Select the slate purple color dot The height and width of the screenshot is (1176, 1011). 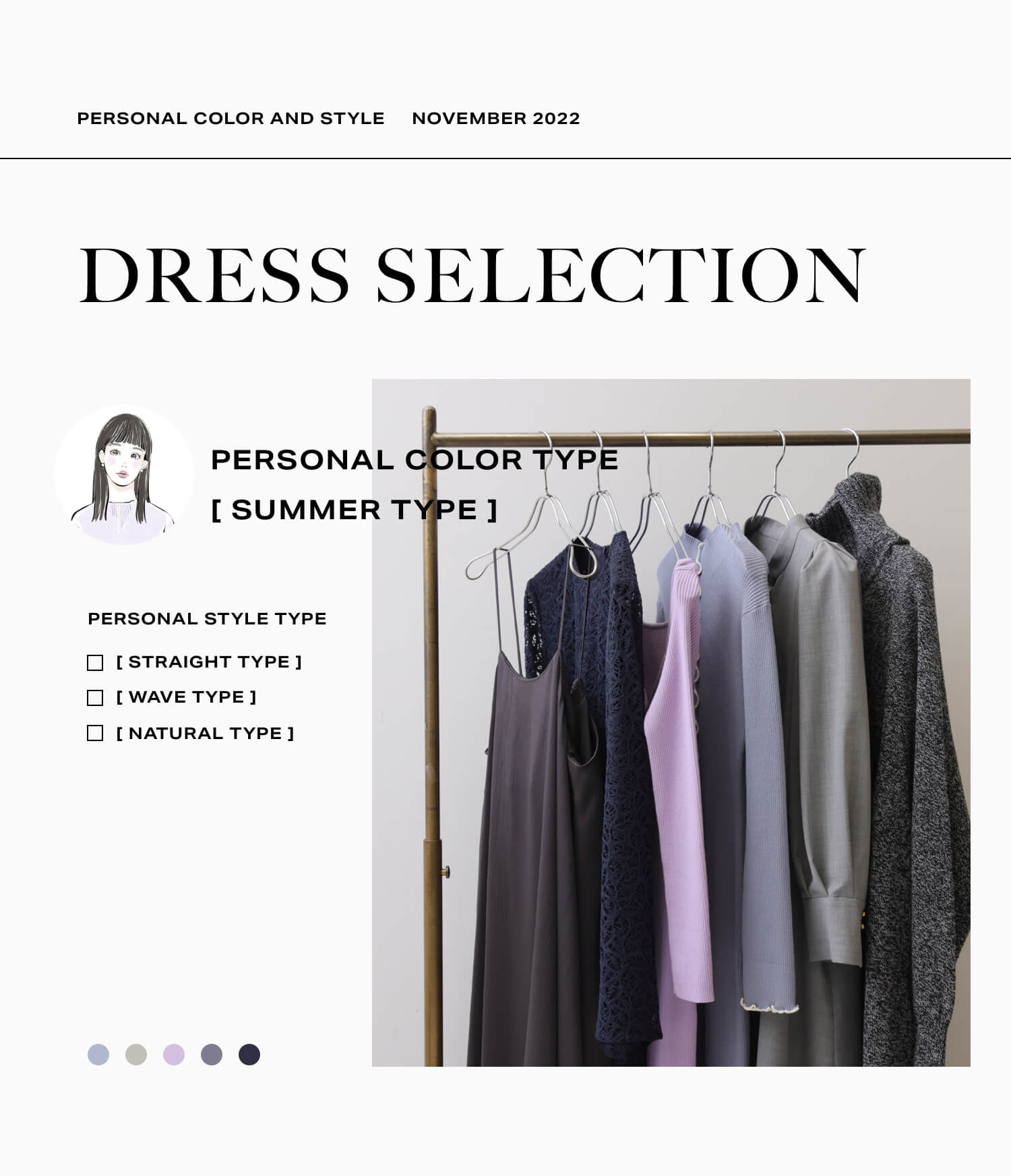point(212,1055)
